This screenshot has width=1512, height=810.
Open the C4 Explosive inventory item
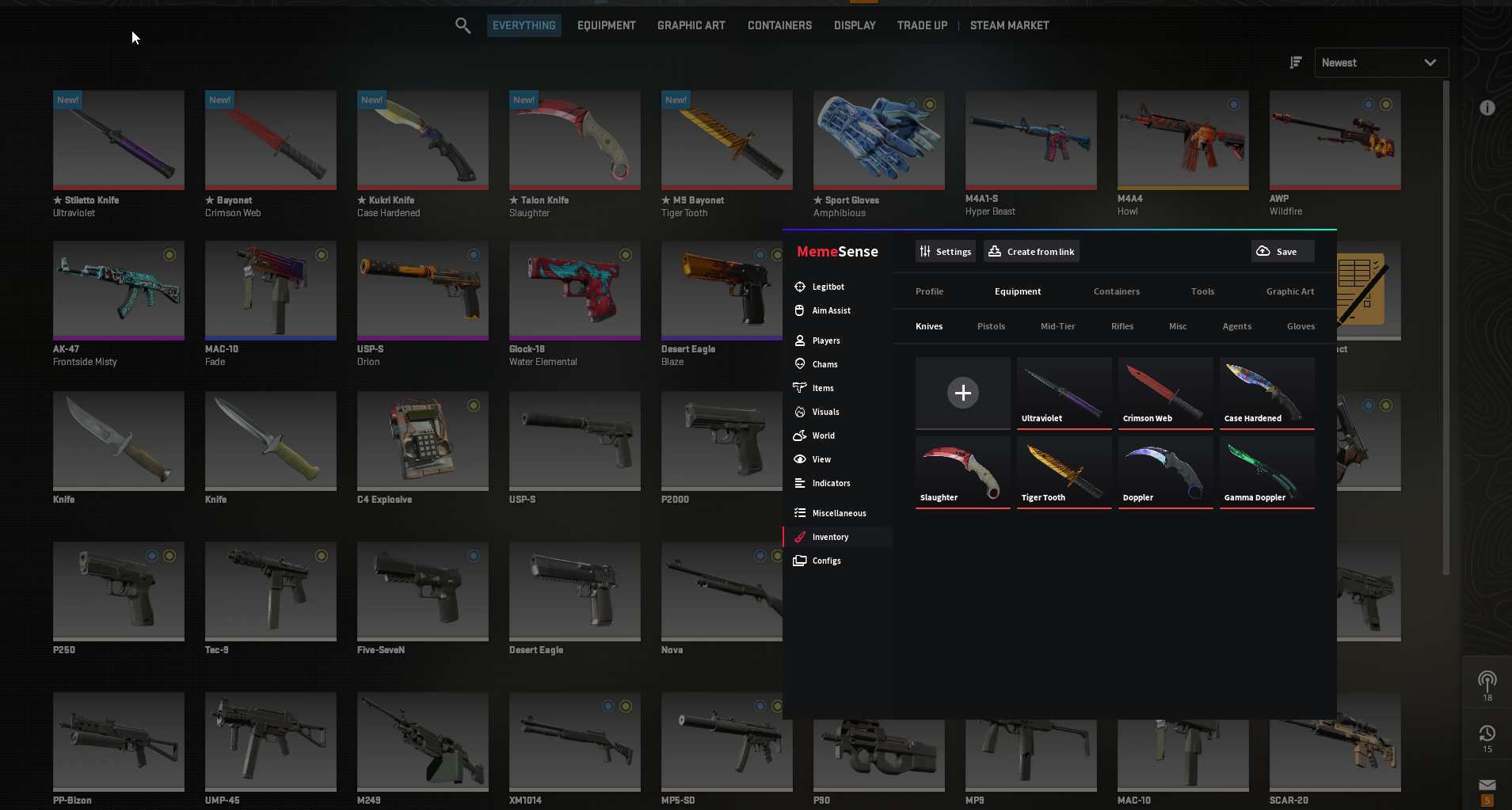tap(423, 441)
